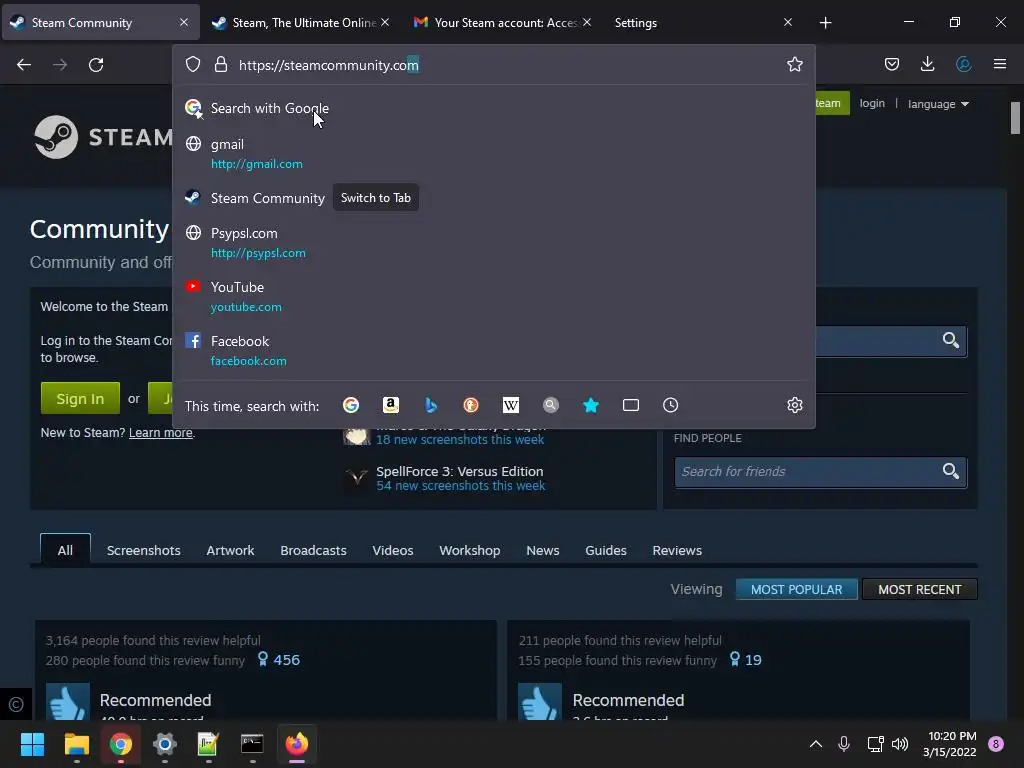Viewport: 1024px width, 768px height.
Task: Open File Explorer from the taskbar
Action: (76, 744)
